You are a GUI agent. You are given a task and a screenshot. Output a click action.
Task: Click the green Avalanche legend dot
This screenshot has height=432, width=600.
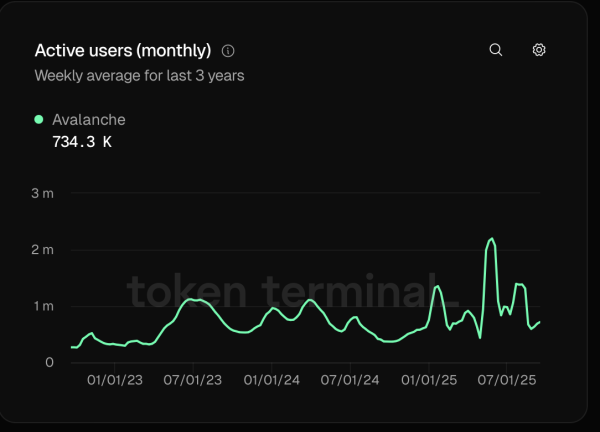(39, 119)
